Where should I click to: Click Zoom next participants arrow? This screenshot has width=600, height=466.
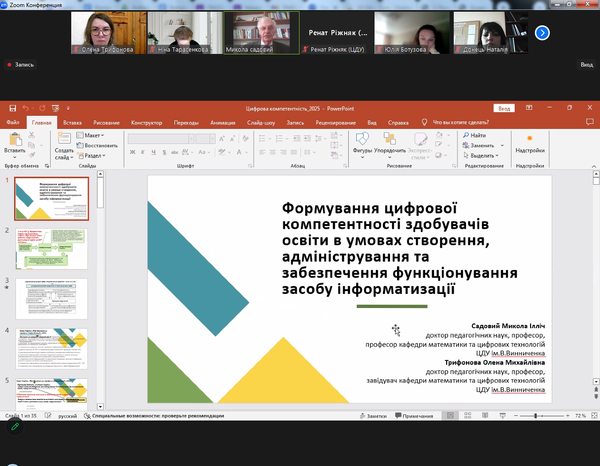pos(542,32)
